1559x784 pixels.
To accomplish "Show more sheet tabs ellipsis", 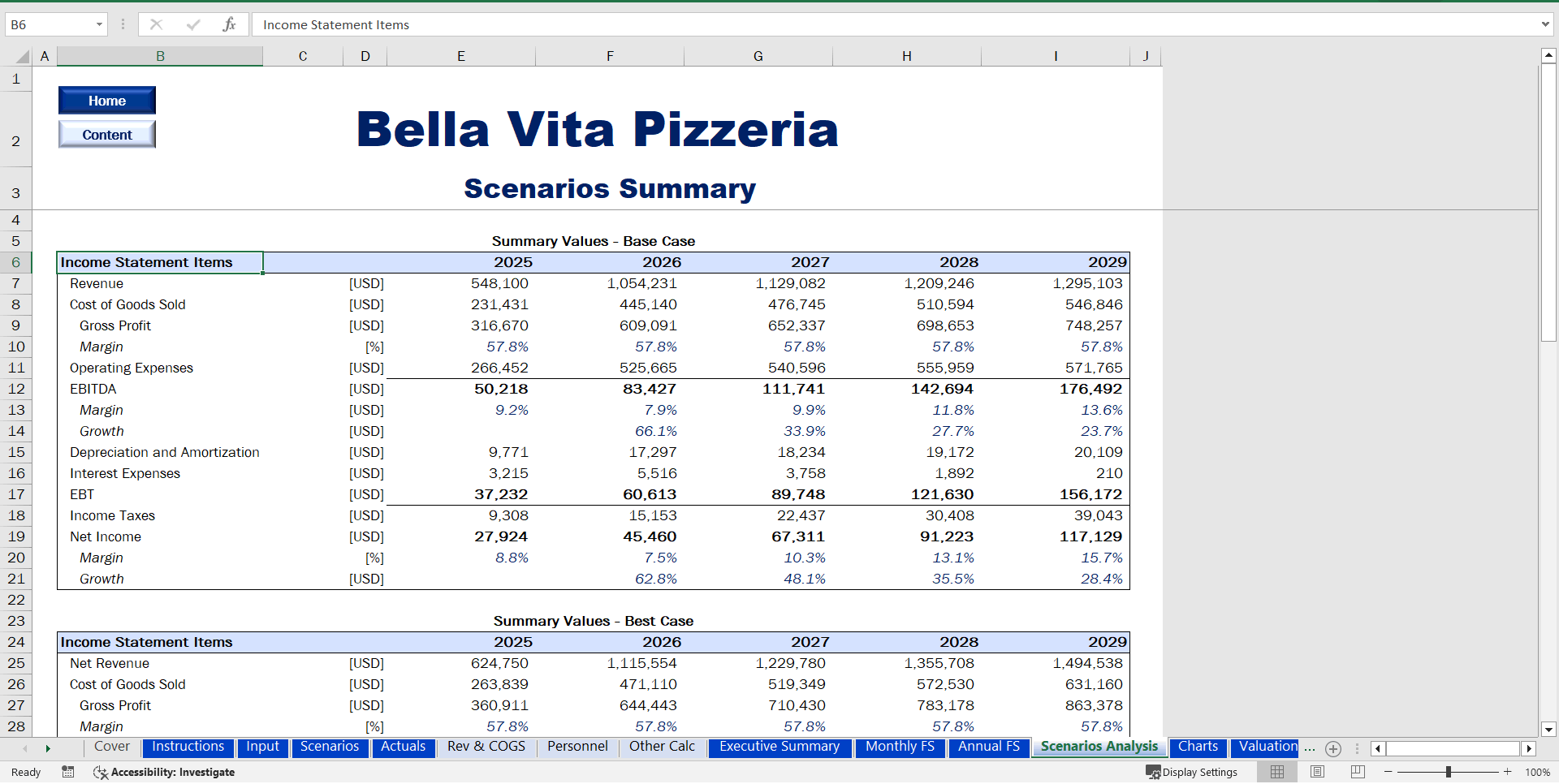I will [1310, 748].
